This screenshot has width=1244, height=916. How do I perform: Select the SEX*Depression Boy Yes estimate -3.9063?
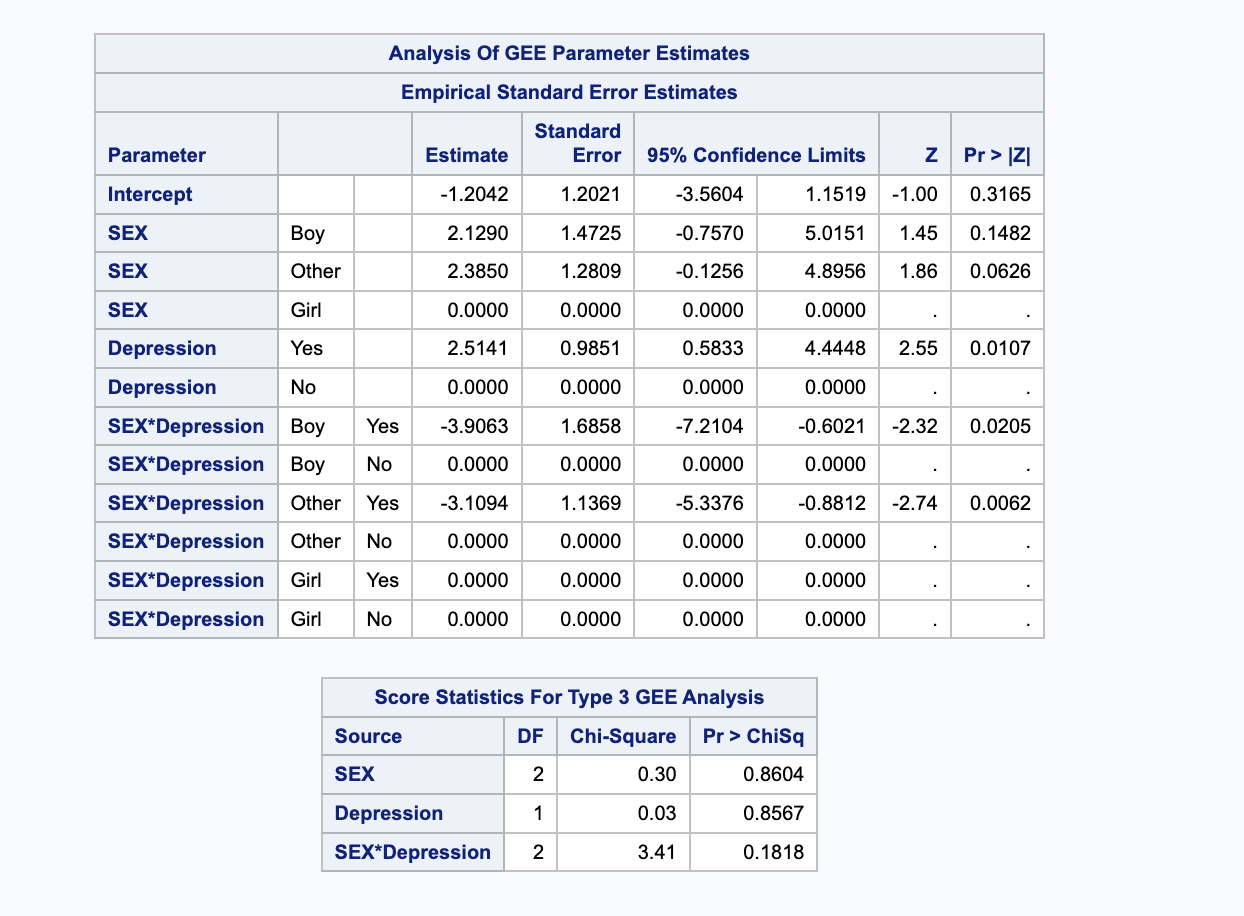click(x=474, y=426)
